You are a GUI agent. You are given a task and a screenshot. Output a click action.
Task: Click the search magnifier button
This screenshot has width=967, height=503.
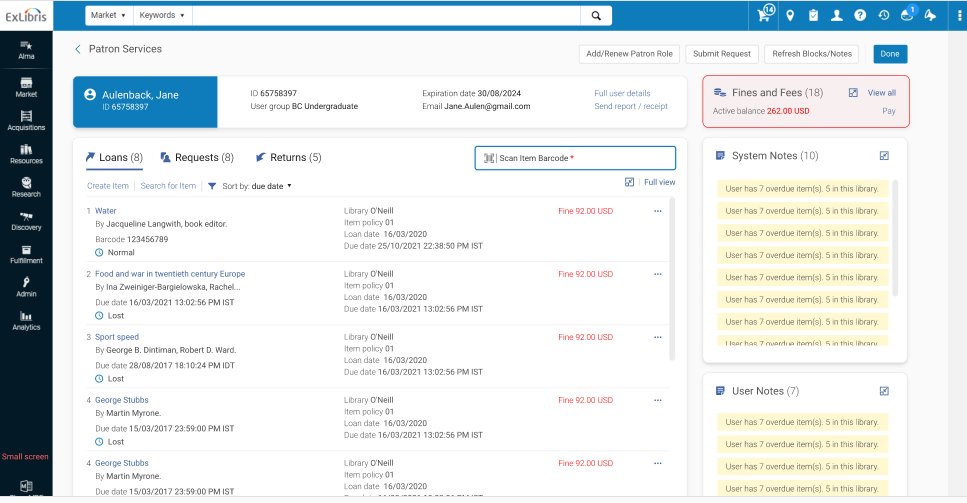pyautogui.click(x=596, y=15)
